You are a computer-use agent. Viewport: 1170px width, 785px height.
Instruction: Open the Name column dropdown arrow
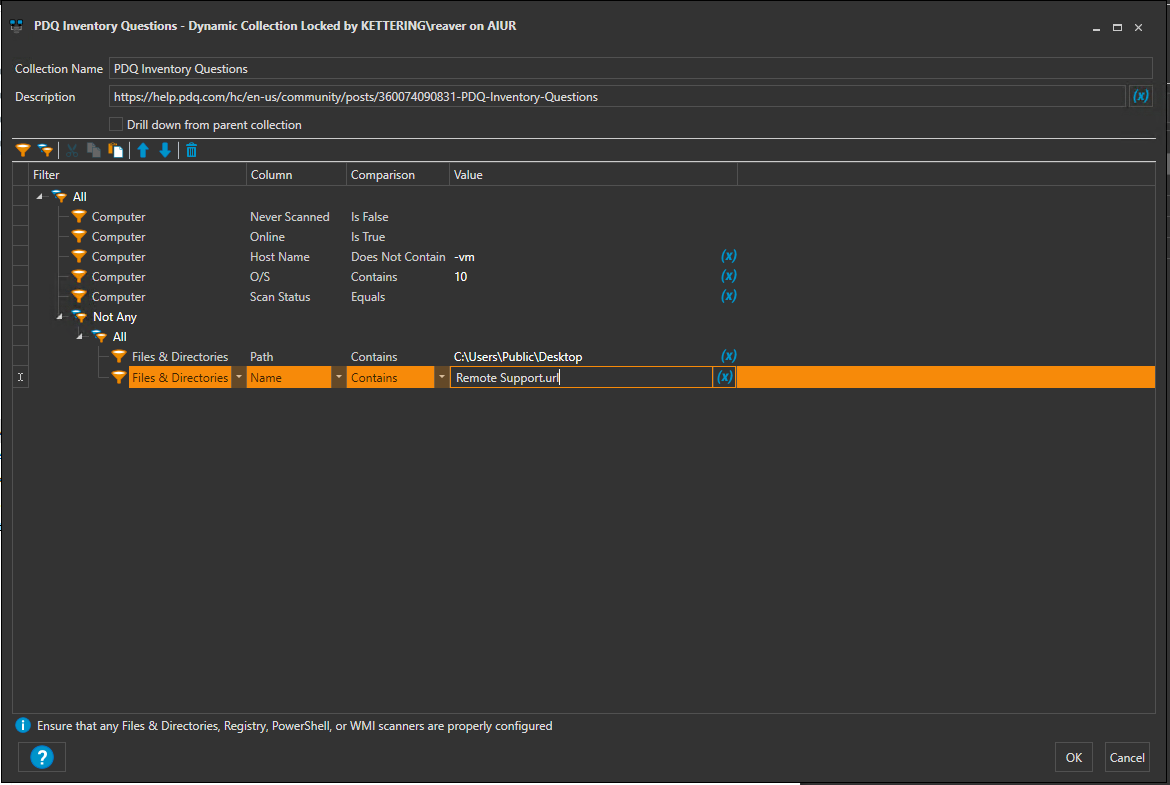(339, 378)
